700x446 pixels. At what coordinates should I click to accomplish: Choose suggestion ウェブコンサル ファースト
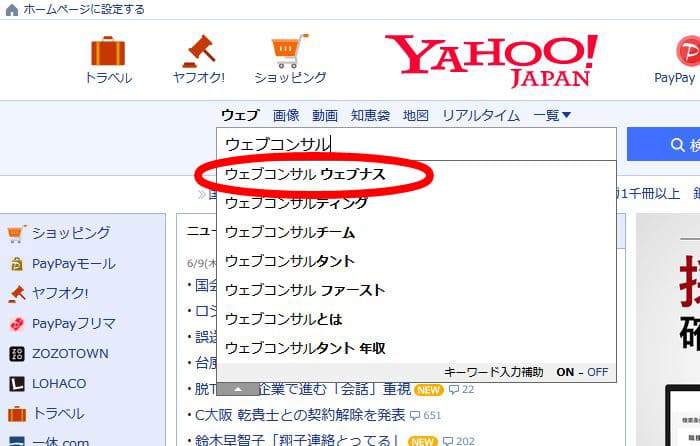pyautogui.click(x=417, y=290)
